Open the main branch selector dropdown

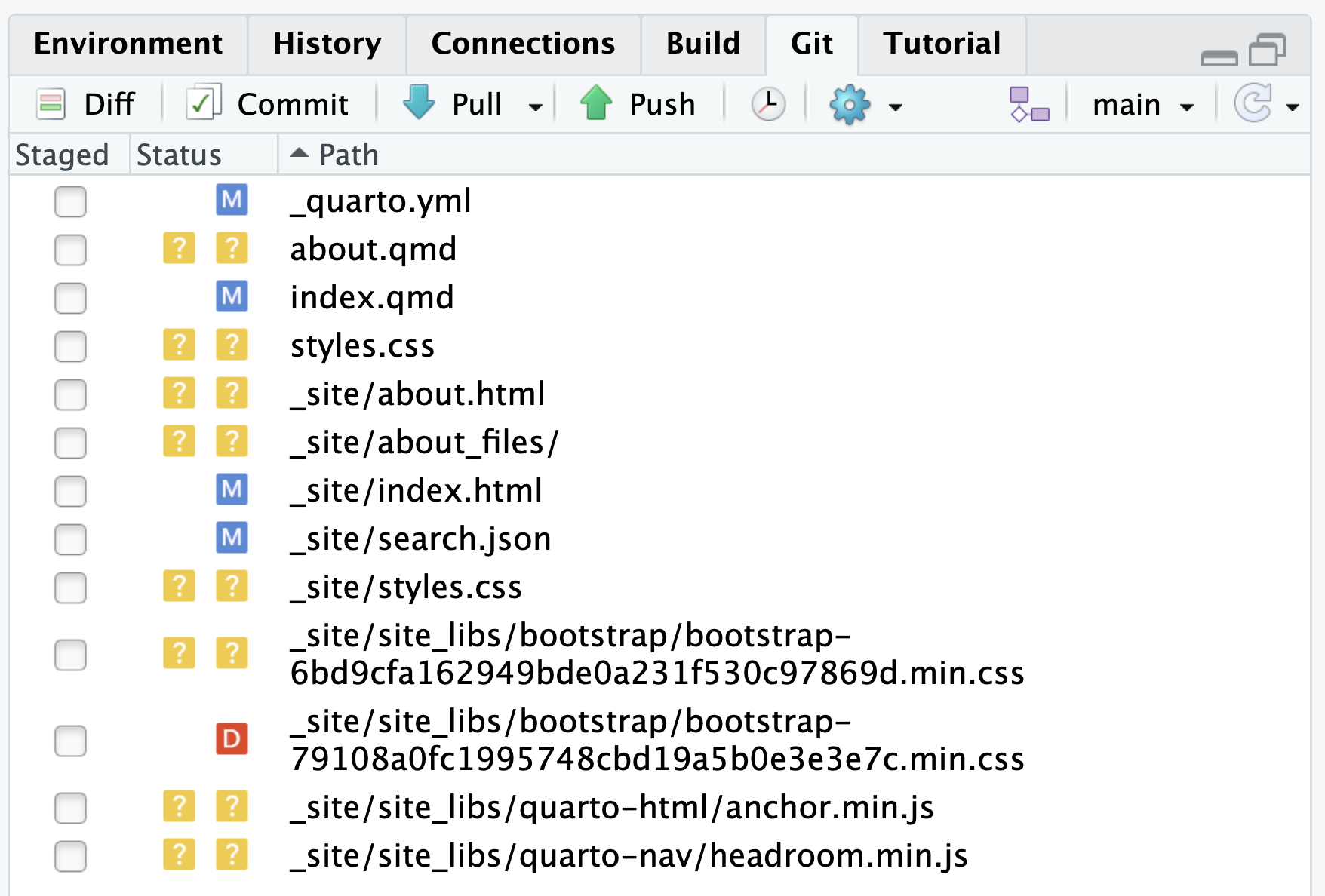point(1142,105)
